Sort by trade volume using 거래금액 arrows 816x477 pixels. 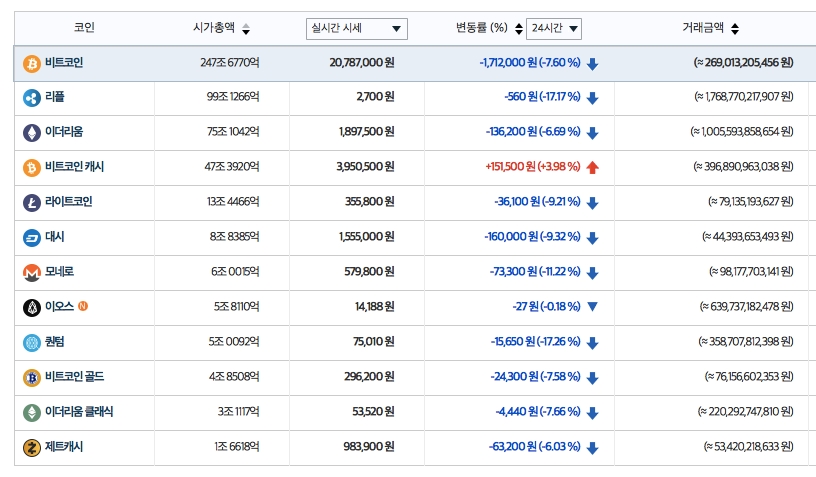click(735, 29)
